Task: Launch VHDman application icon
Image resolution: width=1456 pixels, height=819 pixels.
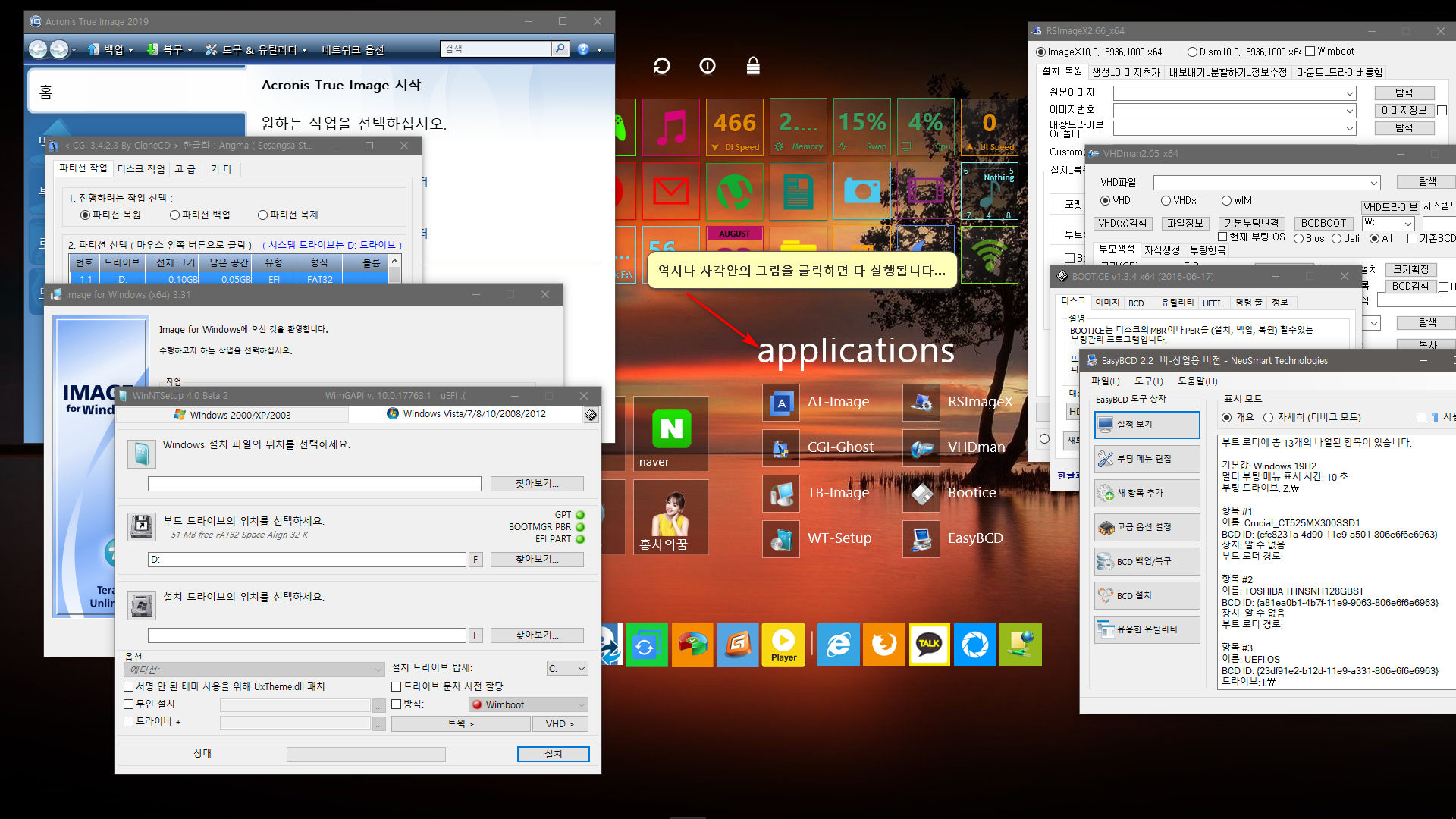Action: (x=921, y=448)
